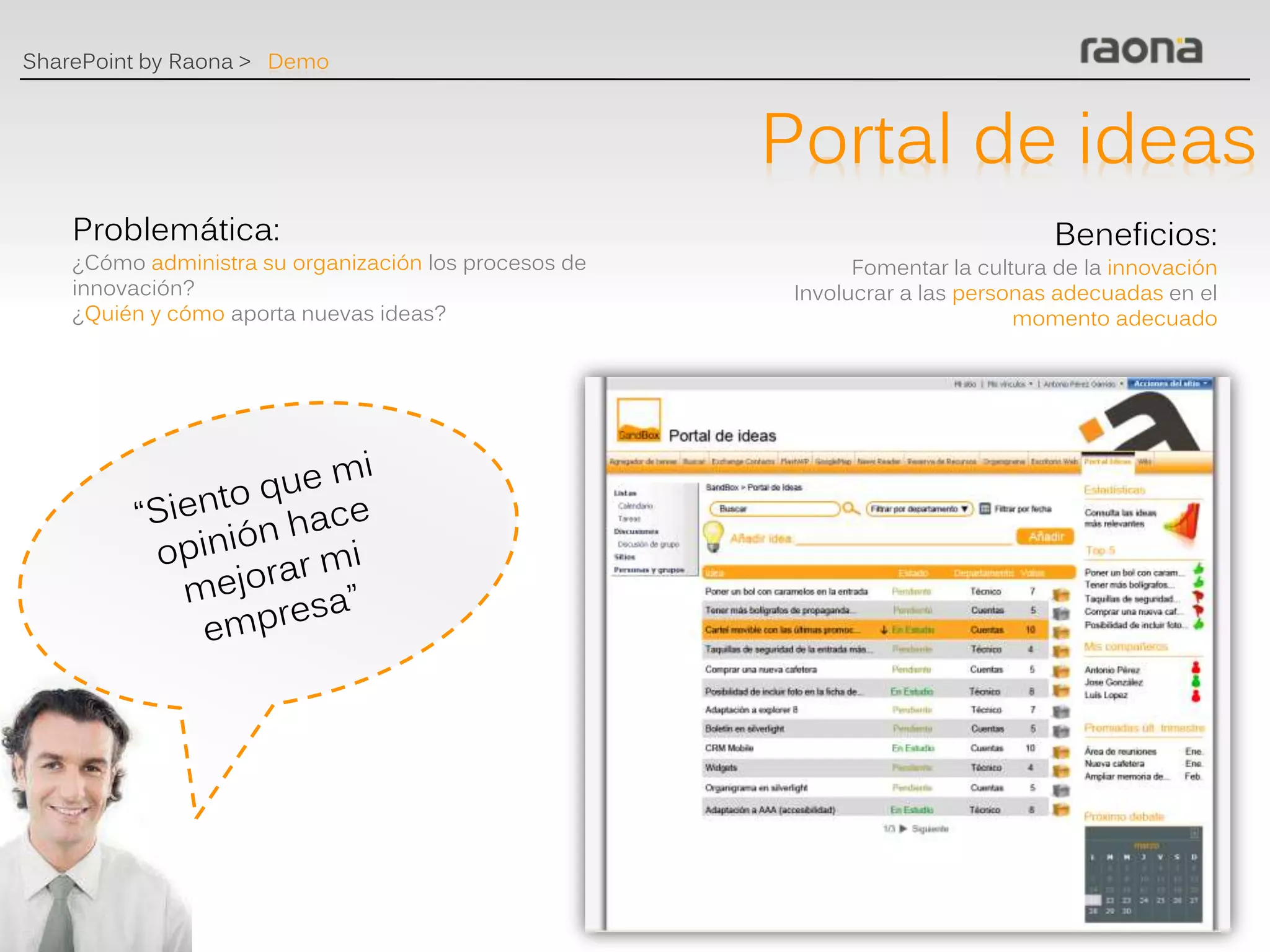Switch to the Reserva de Recursos tab
Image resolution: width=1270 pixels, height=952 pixels.
pos(941,462)
